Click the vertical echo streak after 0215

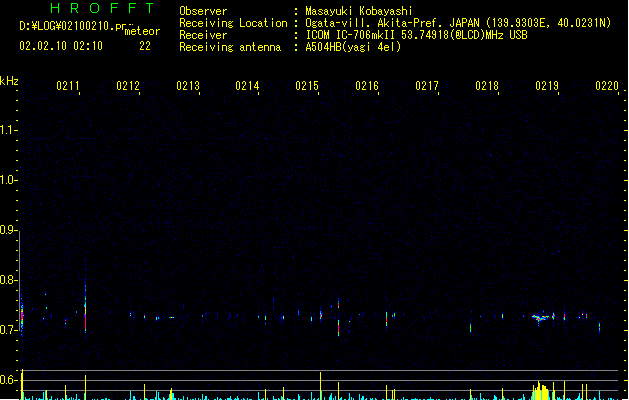pyautogui.click(x=339, y=317)
